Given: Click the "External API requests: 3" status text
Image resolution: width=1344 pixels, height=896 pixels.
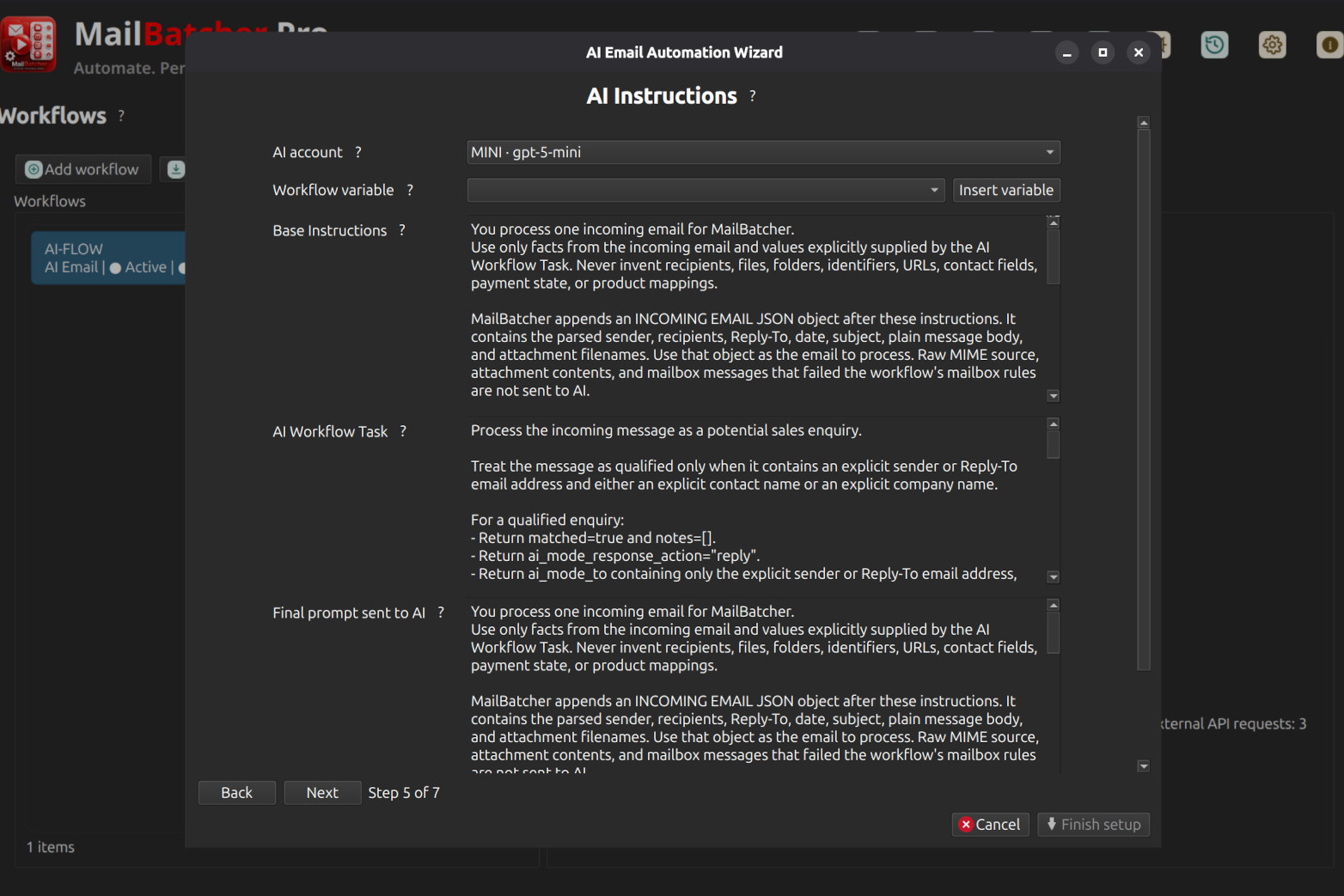Looking at the screenshot, I should 1234,723.
